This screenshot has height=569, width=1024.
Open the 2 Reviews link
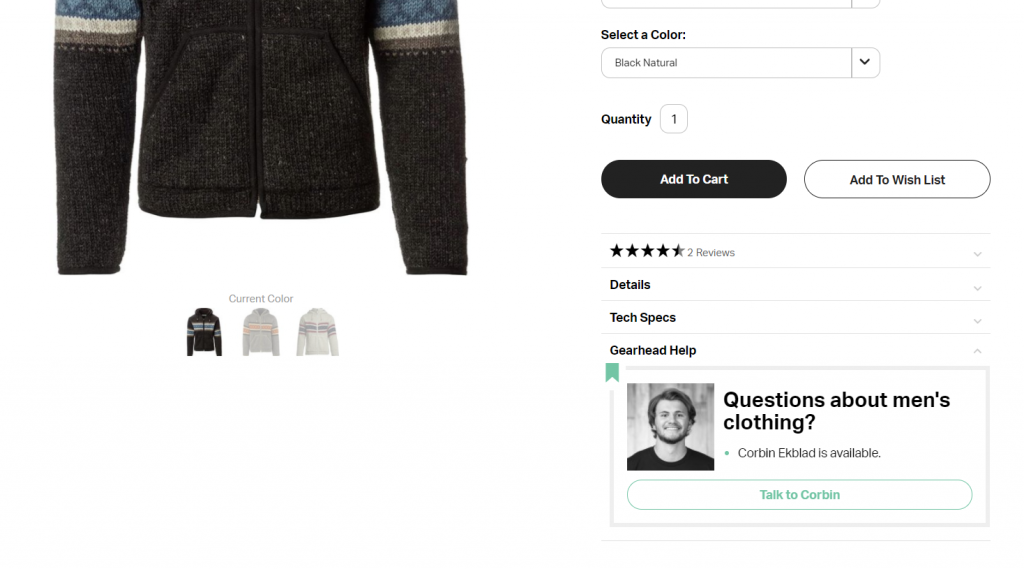[711, 253]
